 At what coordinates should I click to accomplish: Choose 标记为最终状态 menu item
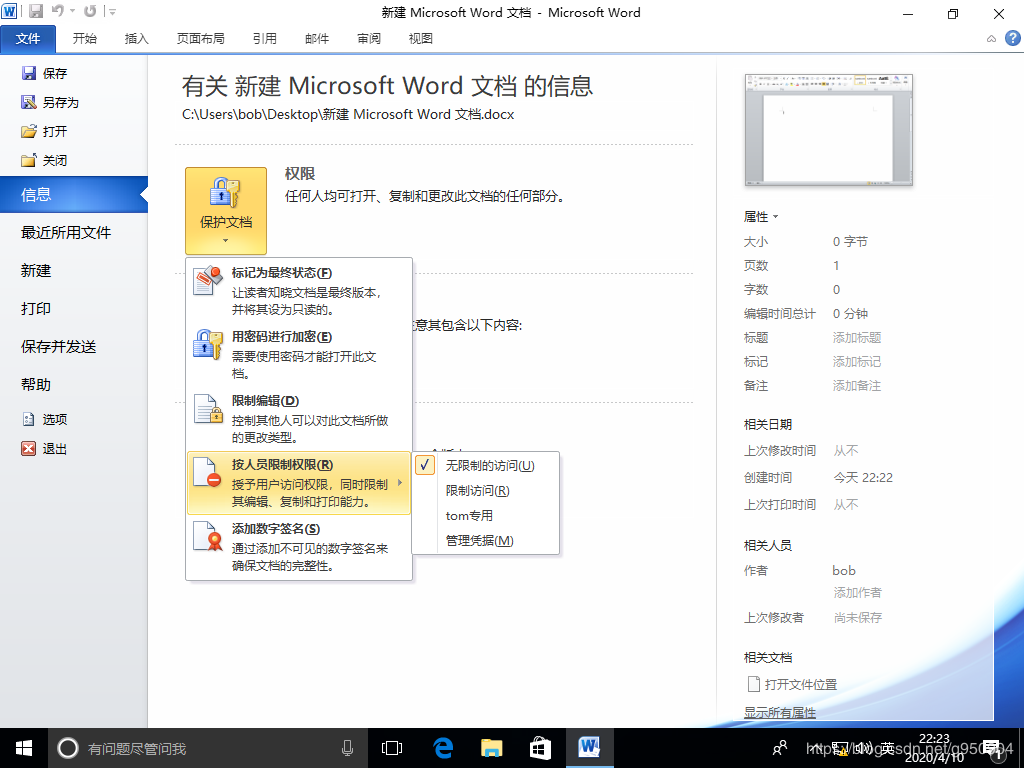(300, 291)
